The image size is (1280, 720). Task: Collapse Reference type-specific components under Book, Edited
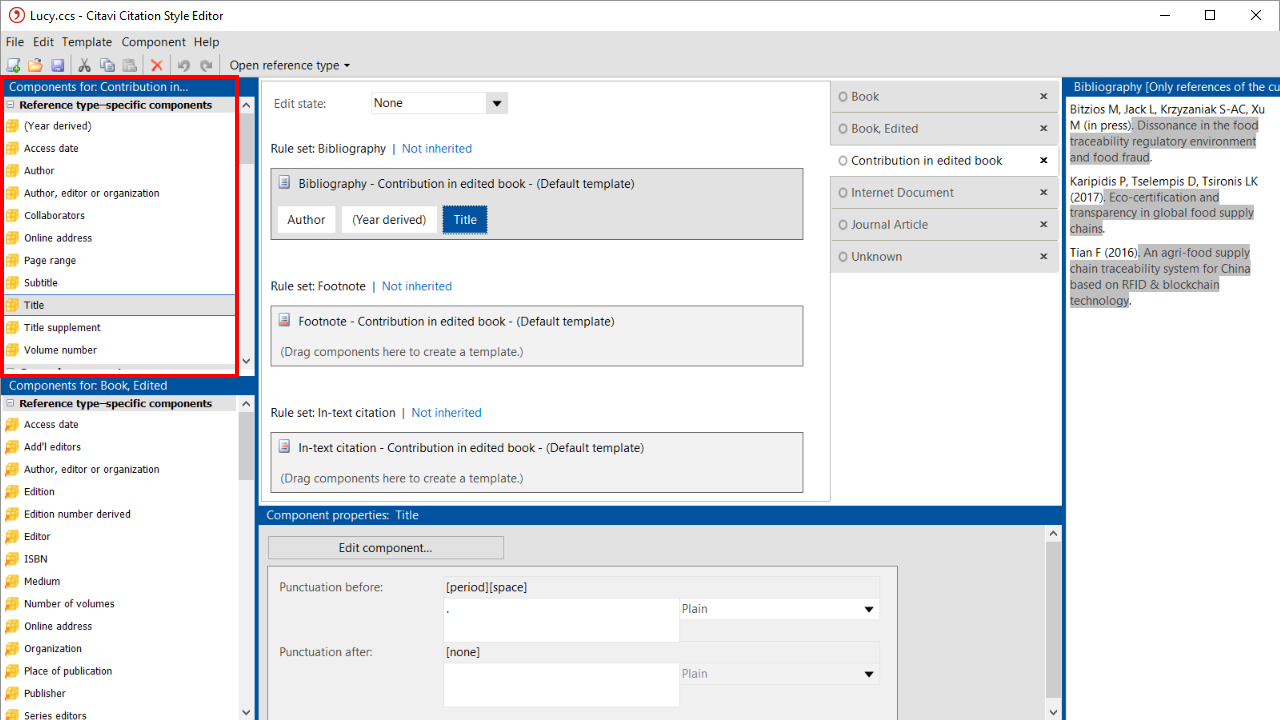(x=10, y=404)
